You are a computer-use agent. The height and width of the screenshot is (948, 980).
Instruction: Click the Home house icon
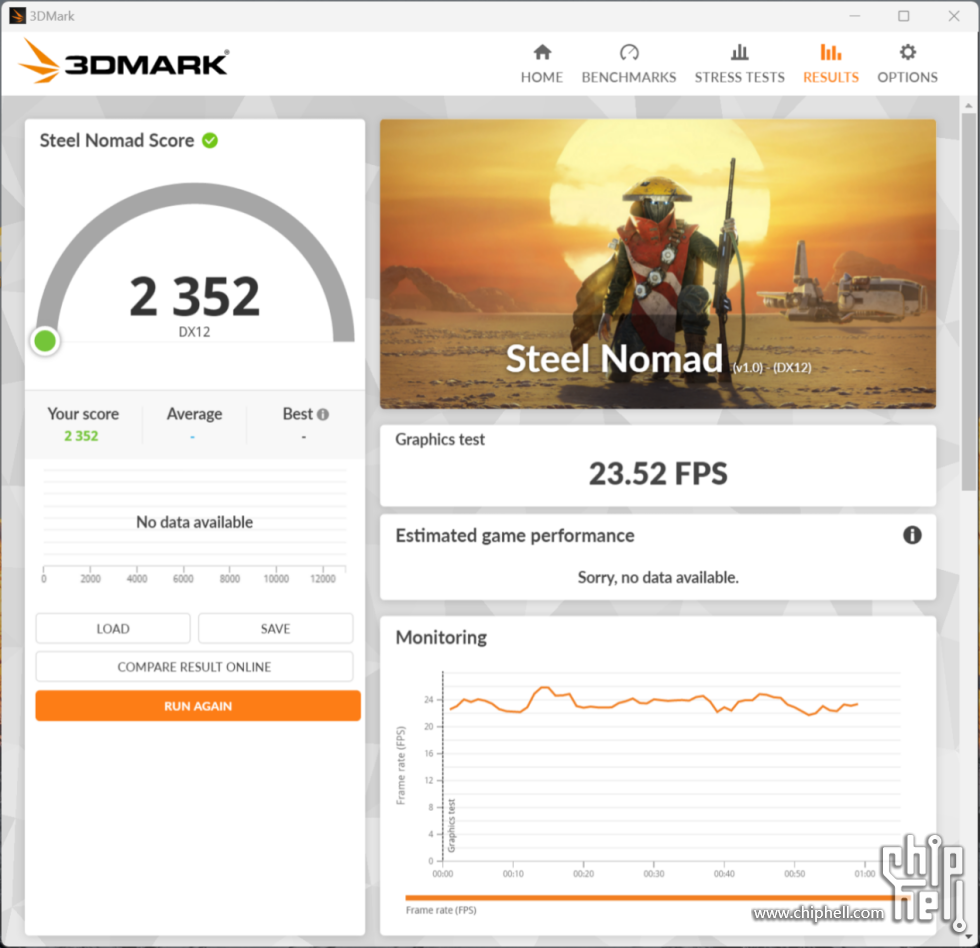[542, 52]
